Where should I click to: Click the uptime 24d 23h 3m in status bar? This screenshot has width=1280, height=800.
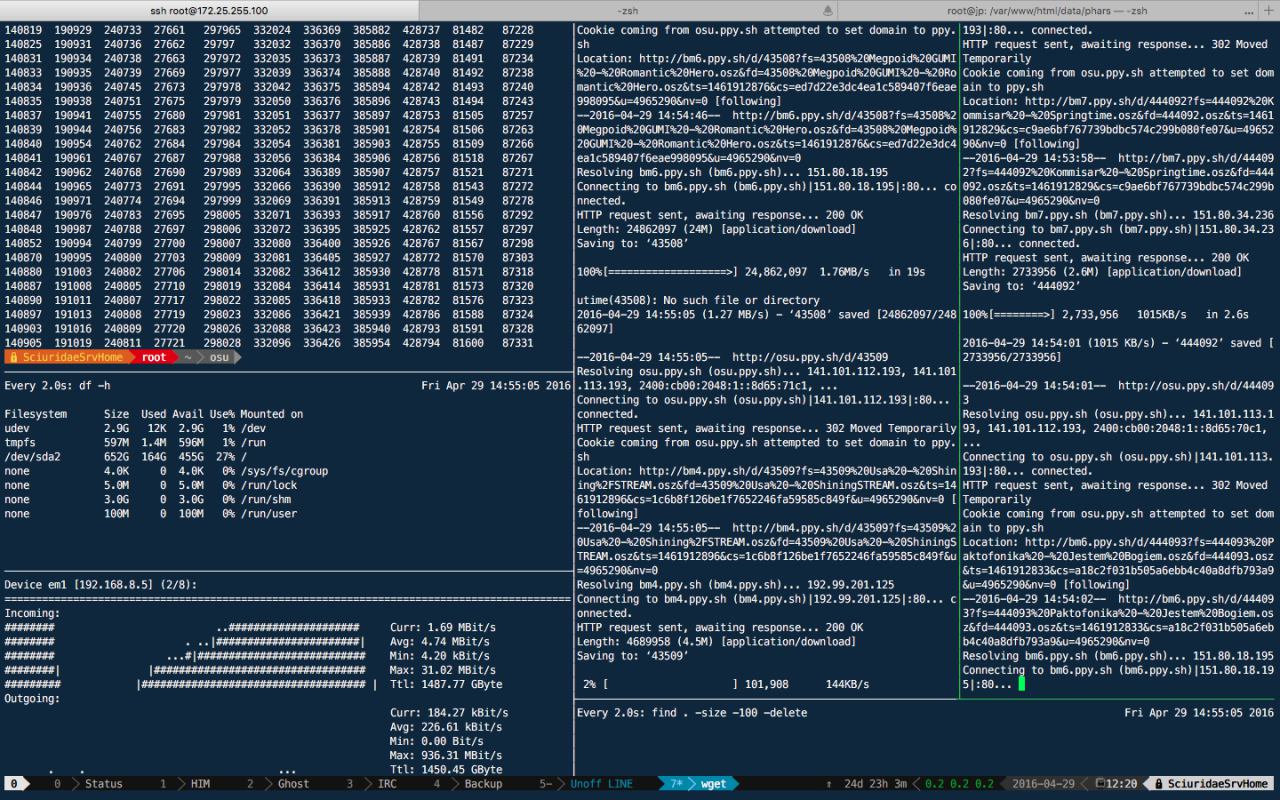coord(876,784)
